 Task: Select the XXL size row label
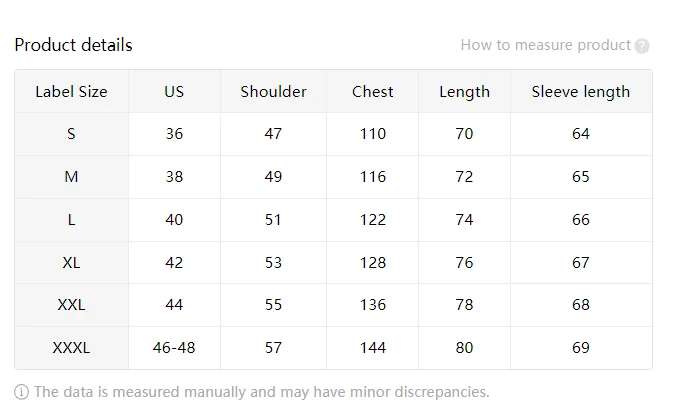[x=71, y=305]
